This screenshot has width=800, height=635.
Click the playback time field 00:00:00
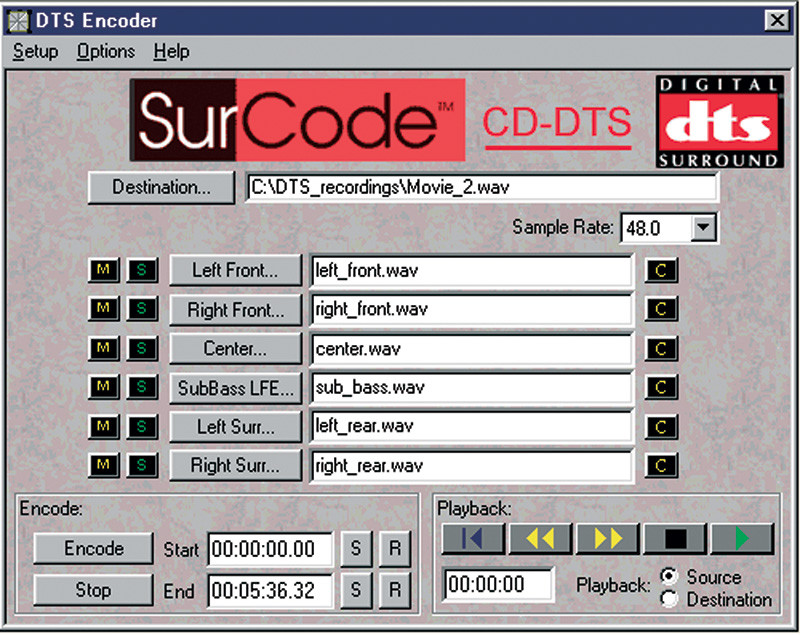click(x=497, y=585)
